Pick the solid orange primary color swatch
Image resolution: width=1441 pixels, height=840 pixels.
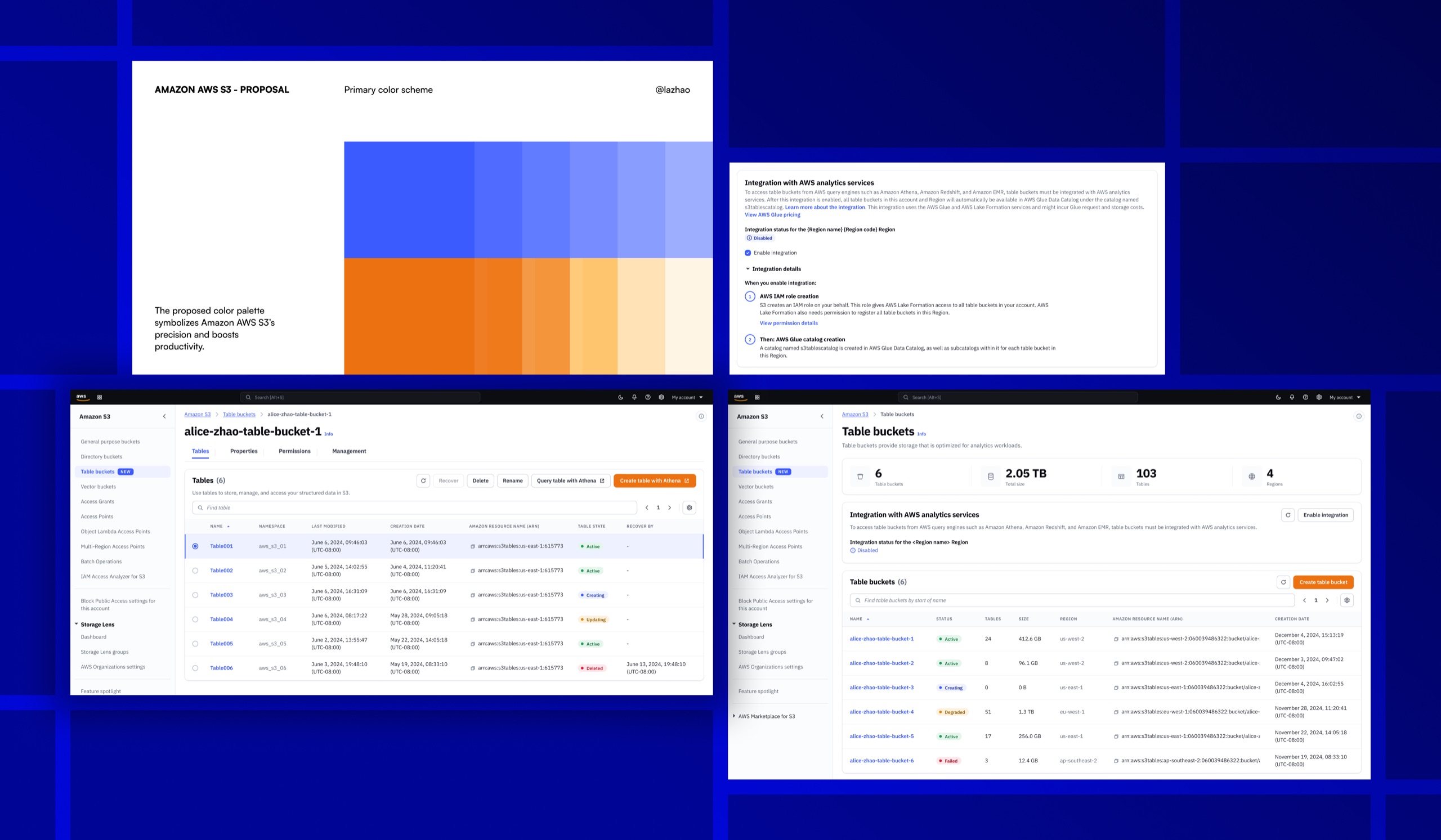click(409, 316)
